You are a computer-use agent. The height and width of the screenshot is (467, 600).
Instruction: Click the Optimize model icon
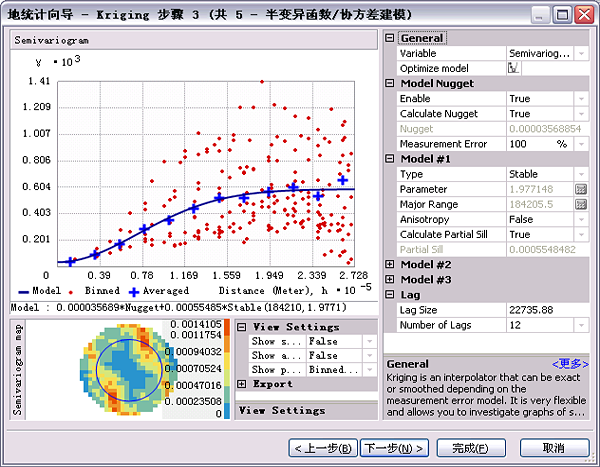pyautogui.click(x=513, y=68)
